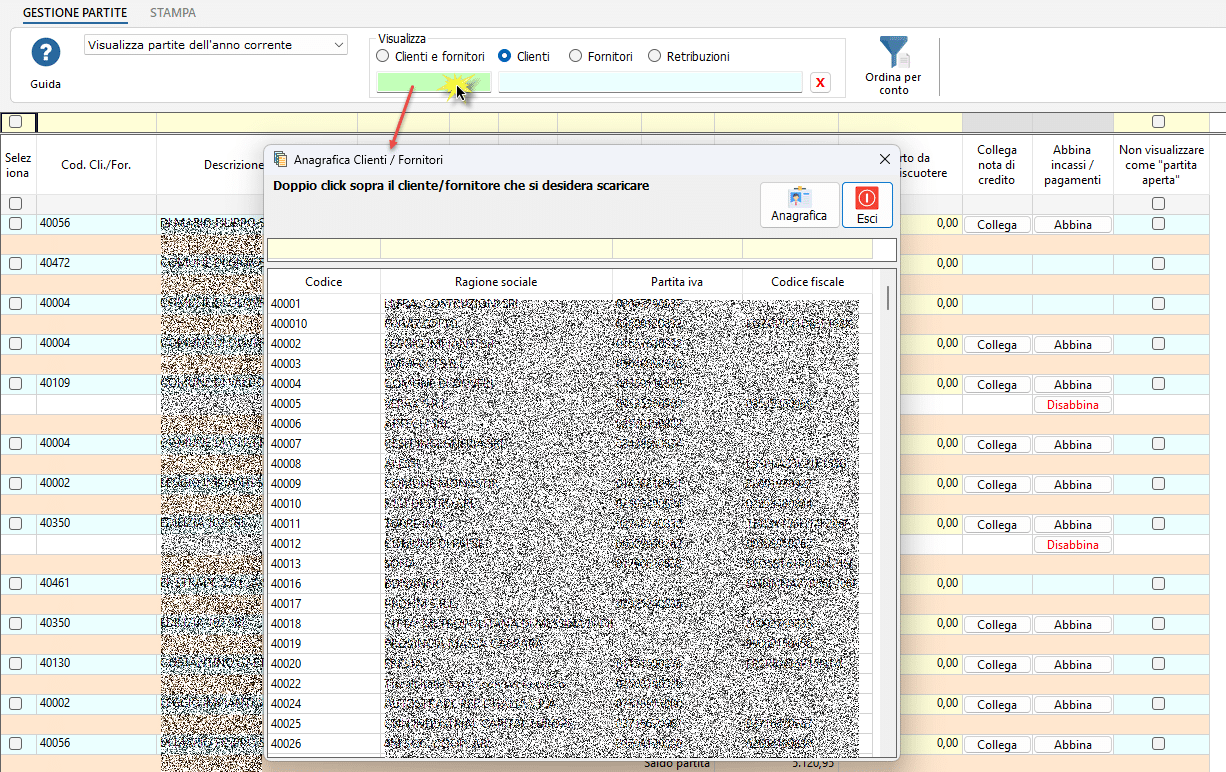Viewport: 1226px width, 772px height.
Task: Select the Clienti e fornitori radio option
Action: click(383, 57)
